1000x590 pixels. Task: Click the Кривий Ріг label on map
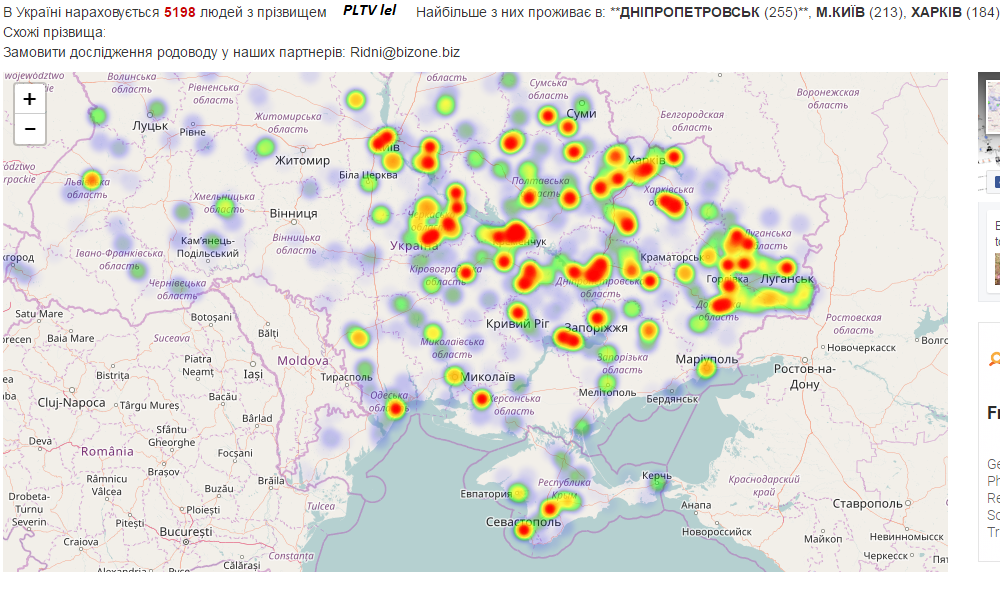518,323
